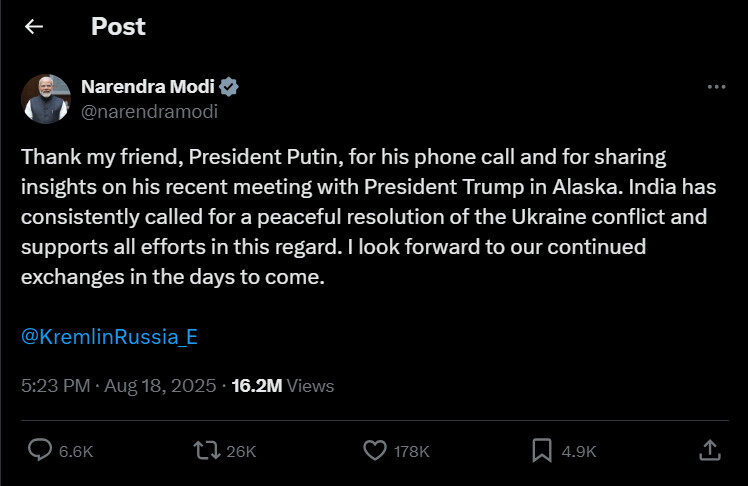Click the blue verified badge
Image resolution: width=748 pixels, height=486 pixels.
click(x=229, y=87)
